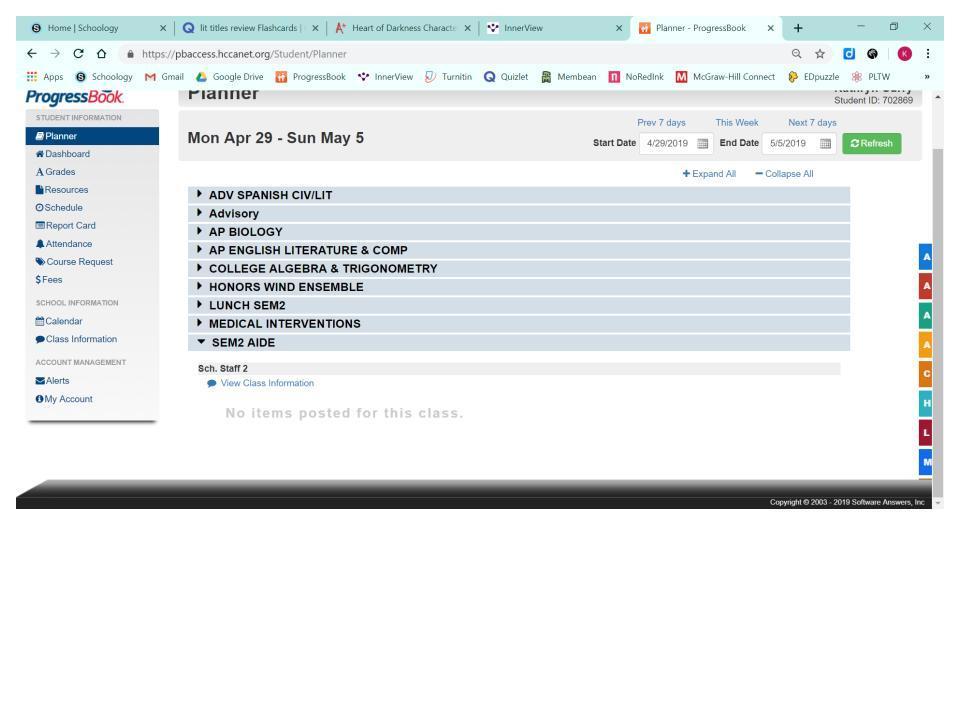Open Calendar under School Information
Image resolution: width=960 pixels, height=720 pixels.
[x=59, y=321]
